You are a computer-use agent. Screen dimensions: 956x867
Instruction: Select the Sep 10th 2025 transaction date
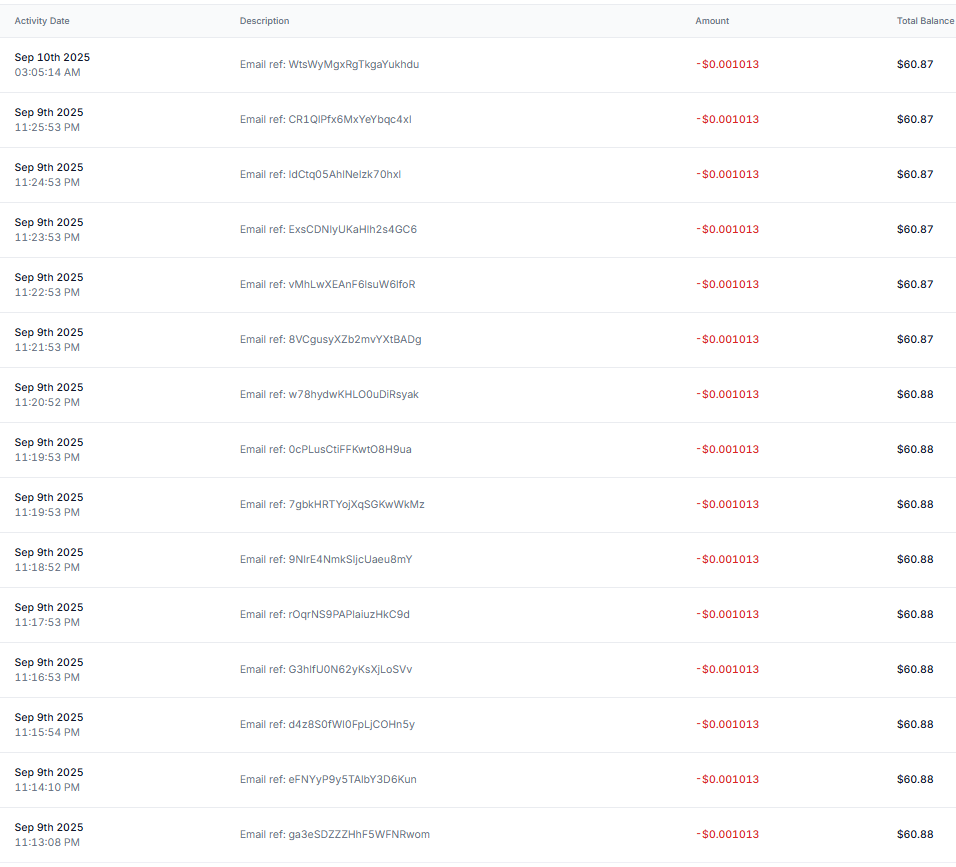click(52, 58)
